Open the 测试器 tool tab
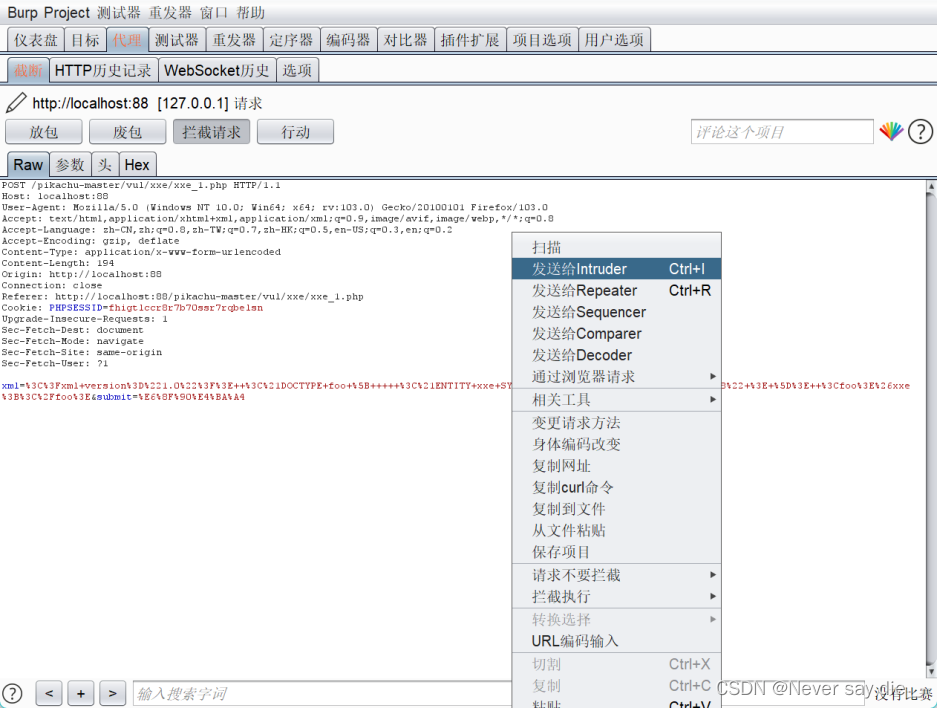The image size is (937, 708). [177, 40]
